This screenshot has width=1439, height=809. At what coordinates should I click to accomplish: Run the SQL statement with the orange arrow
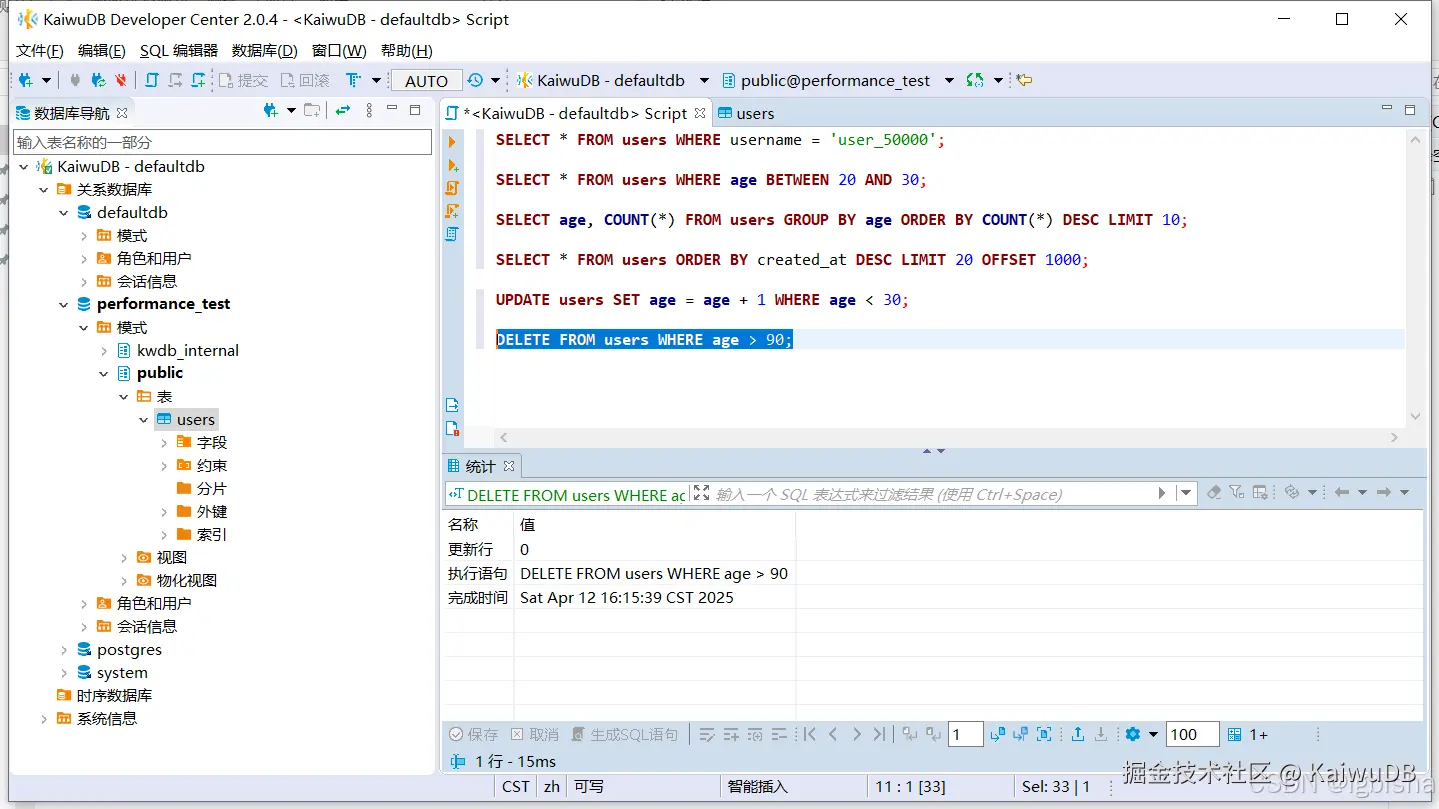point(452,142)
